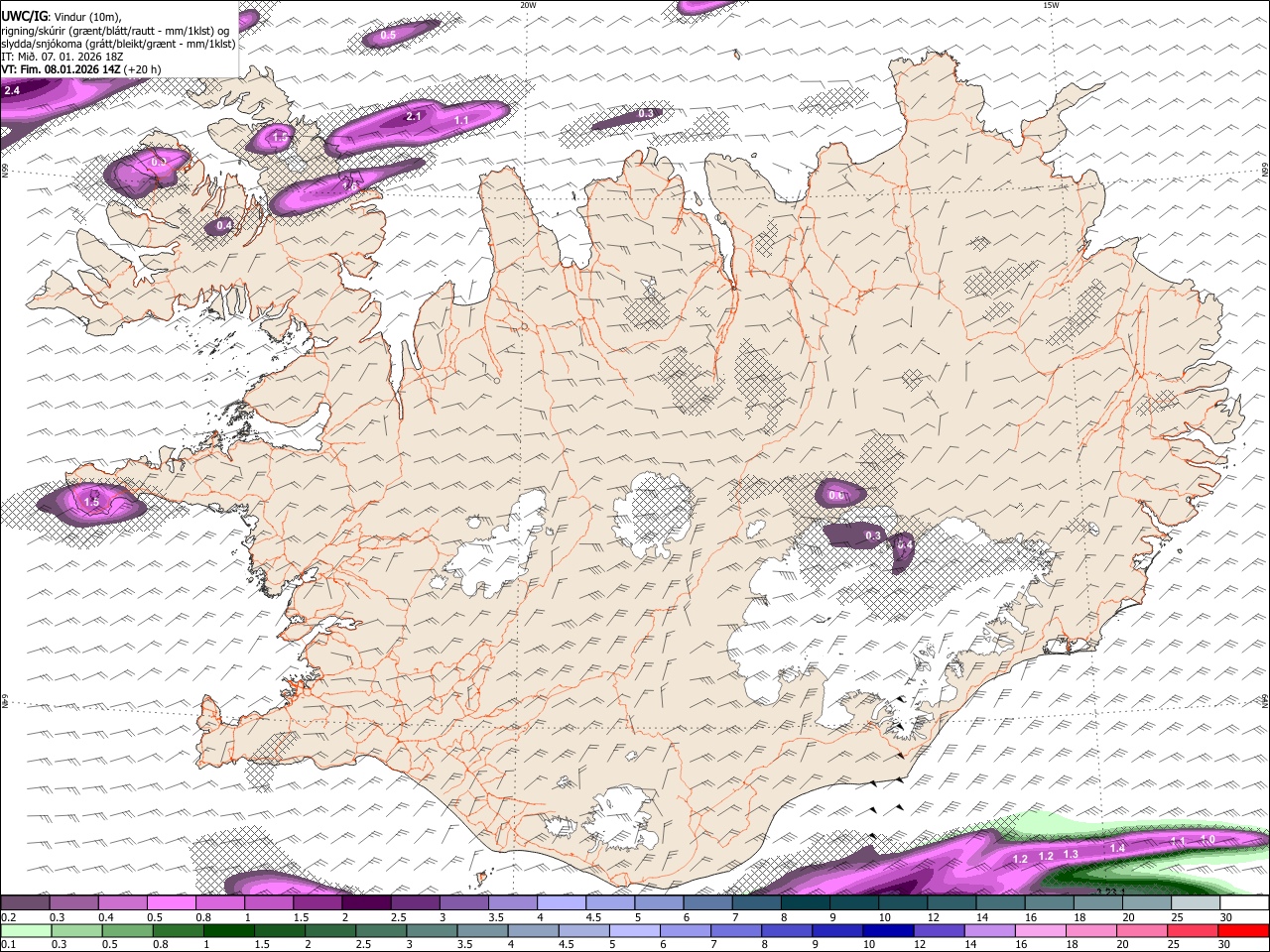Click the 0.5 precipitation label at the top
The width and height of the screenshot is (1270, 952).
pos(388,35)
